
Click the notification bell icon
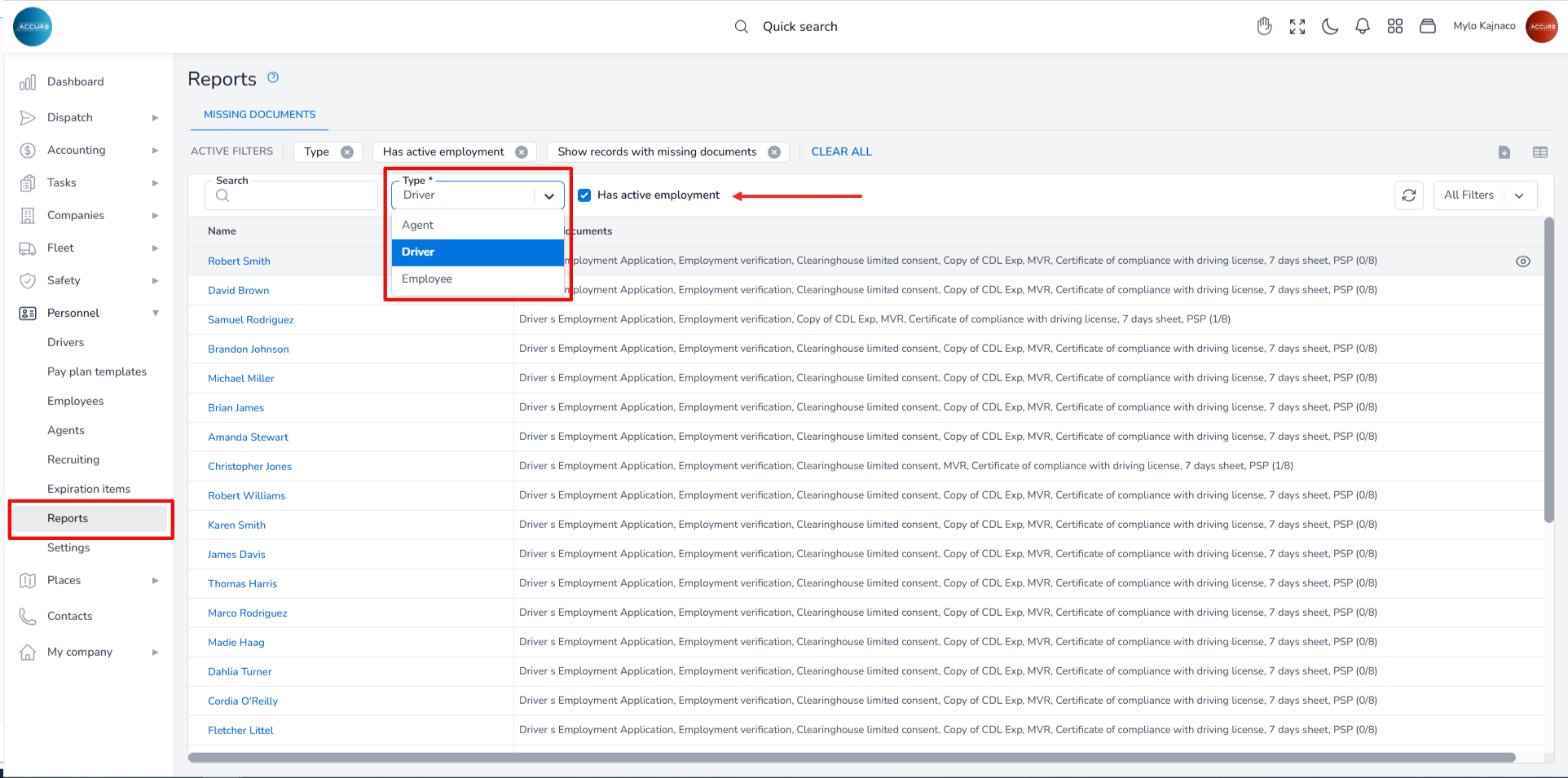1362,26
